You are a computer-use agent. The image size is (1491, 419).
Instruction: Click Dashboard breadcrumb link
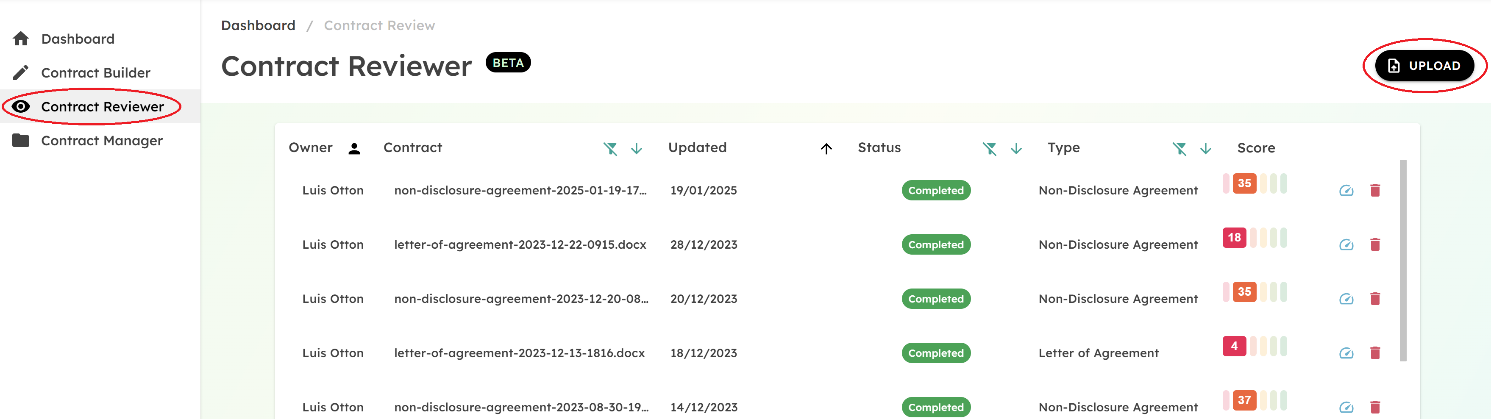click(258, 25)
